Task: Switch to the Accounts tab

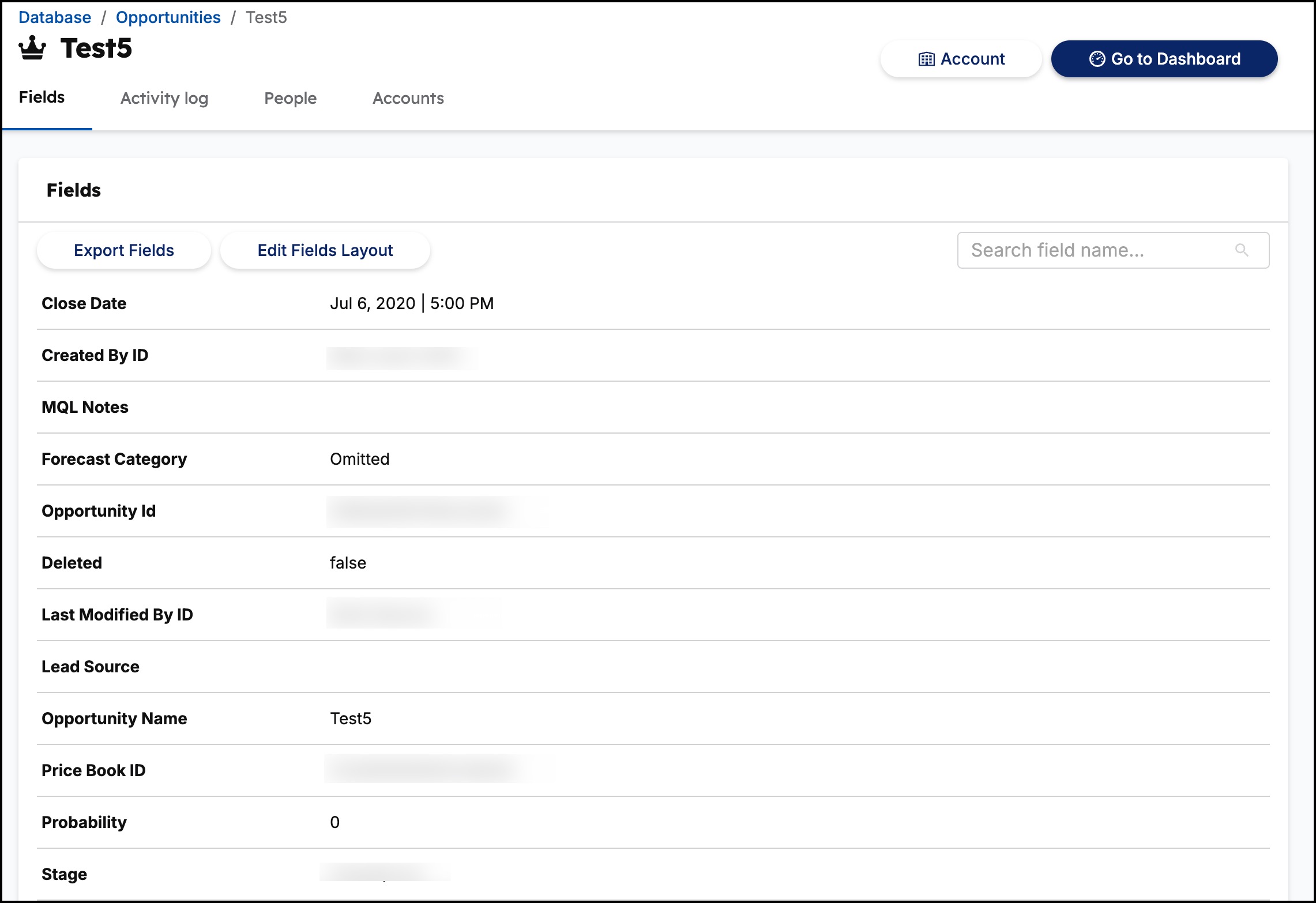Action: [408, 98]
